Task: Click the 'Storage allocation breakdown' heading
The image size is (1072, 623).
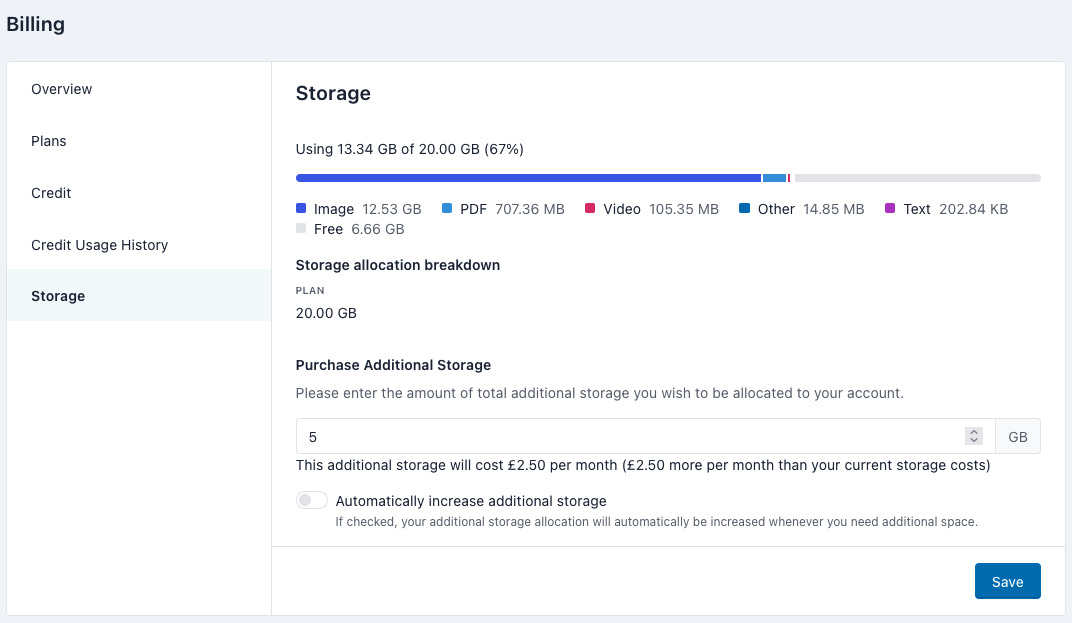Action: 398,265
